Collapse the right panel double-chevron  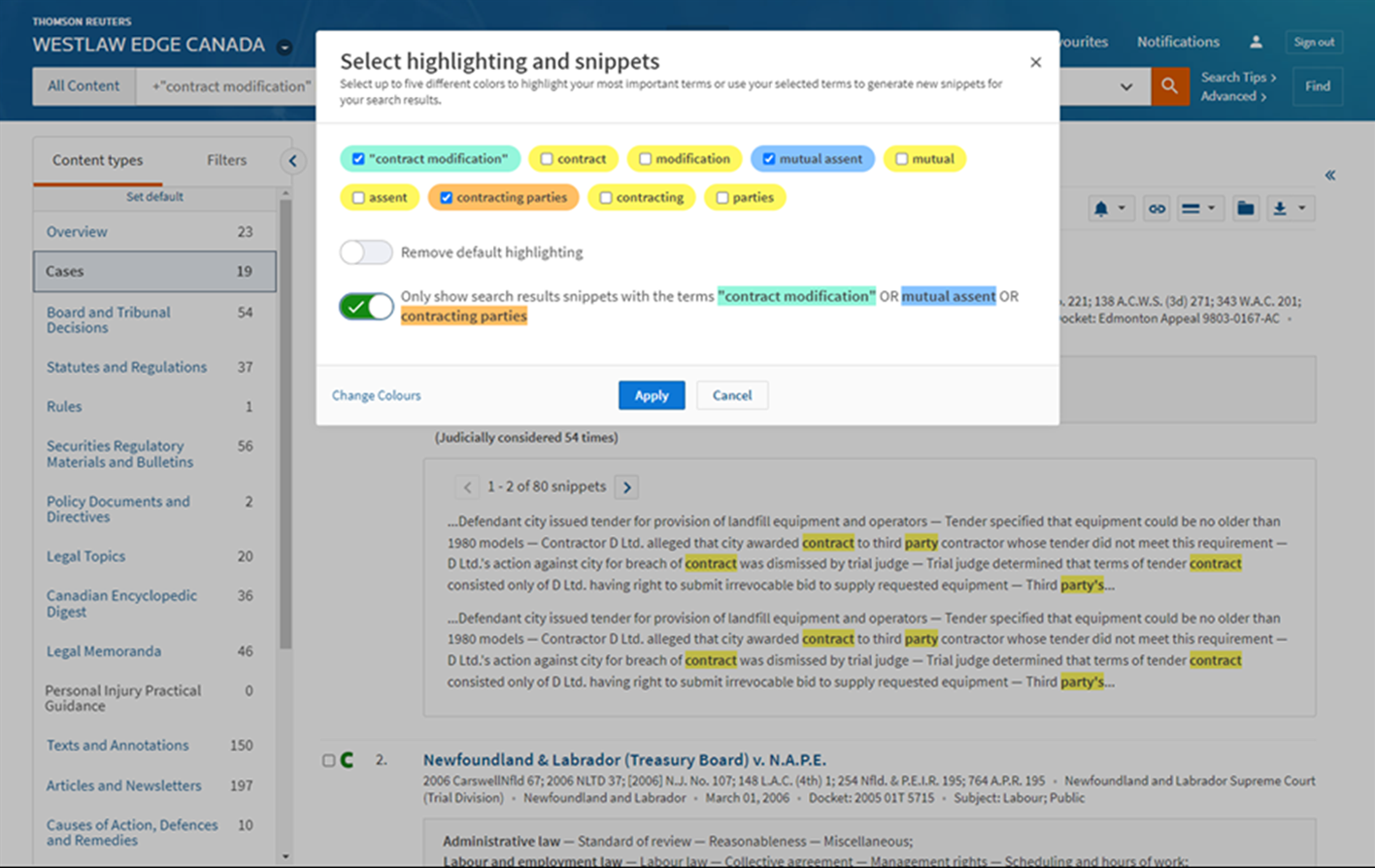[1330, 176]
